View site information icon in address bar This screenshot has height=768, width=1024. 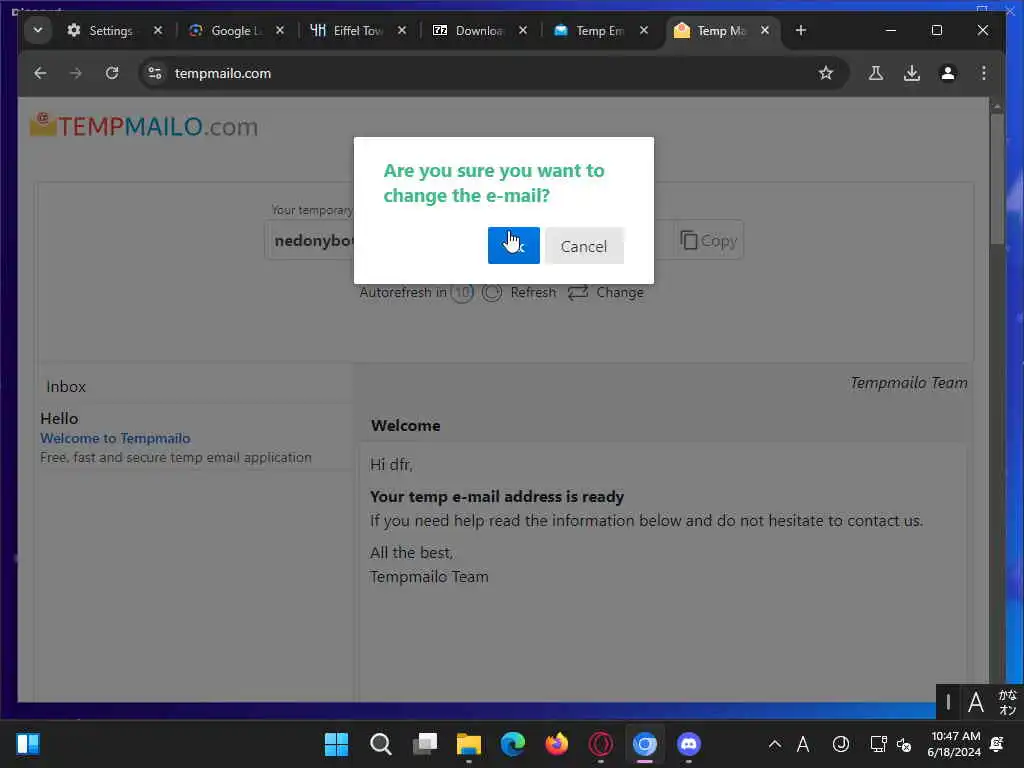[155, 73]
